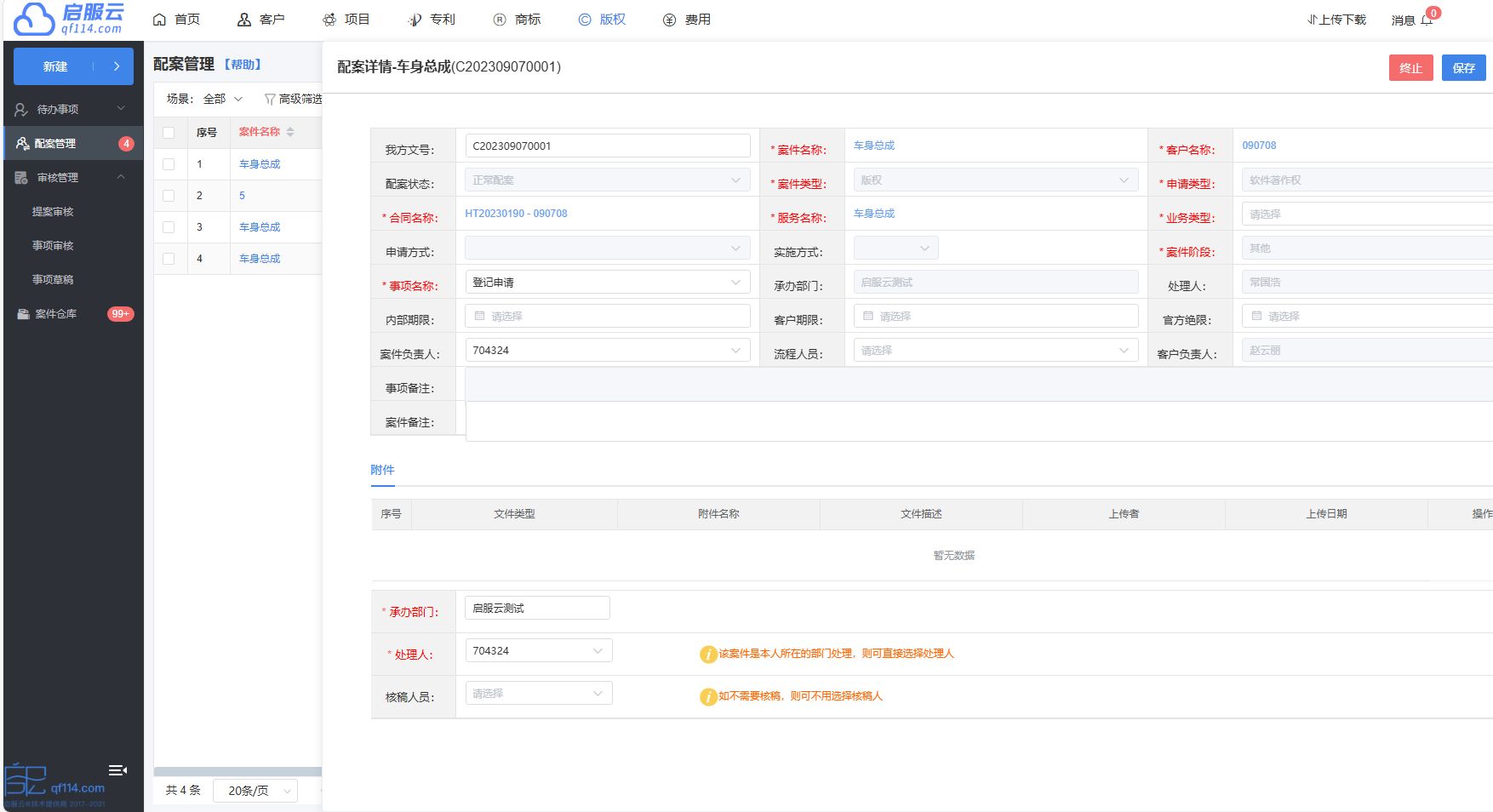The width and height of the screenshot is (1493, 812).
Task: Toggle the select-all checkbox in table header
Action: [x=169, y=133]
